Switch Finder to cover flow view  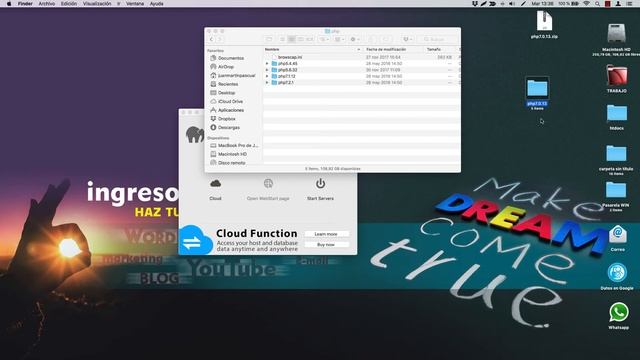309,39
